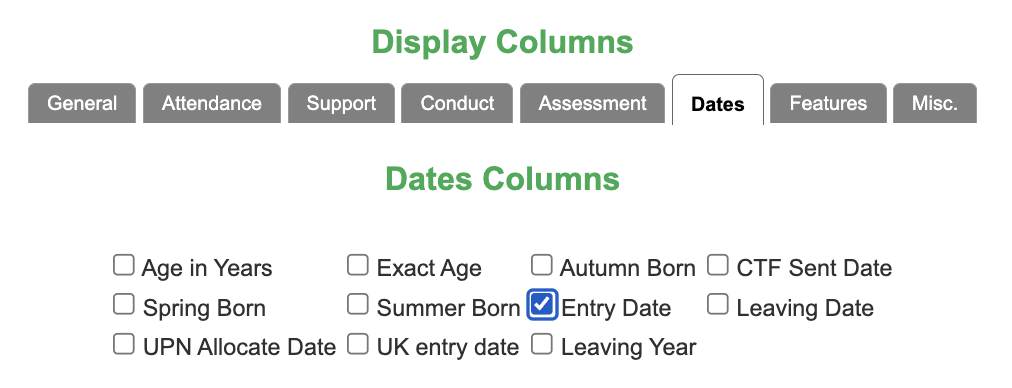Open the Attendance tab
This screenshot has height=388, width=1012.
[212, 103]
